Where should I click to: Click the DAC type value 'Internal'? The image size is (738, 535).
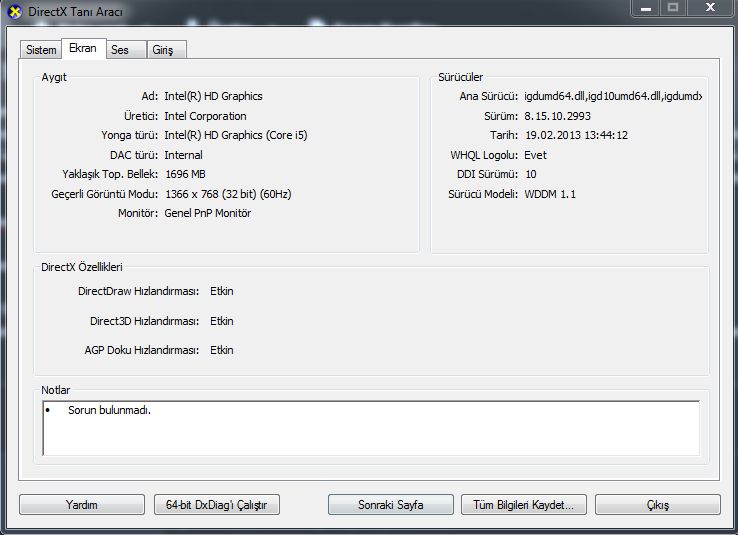(x=183, y=155)
